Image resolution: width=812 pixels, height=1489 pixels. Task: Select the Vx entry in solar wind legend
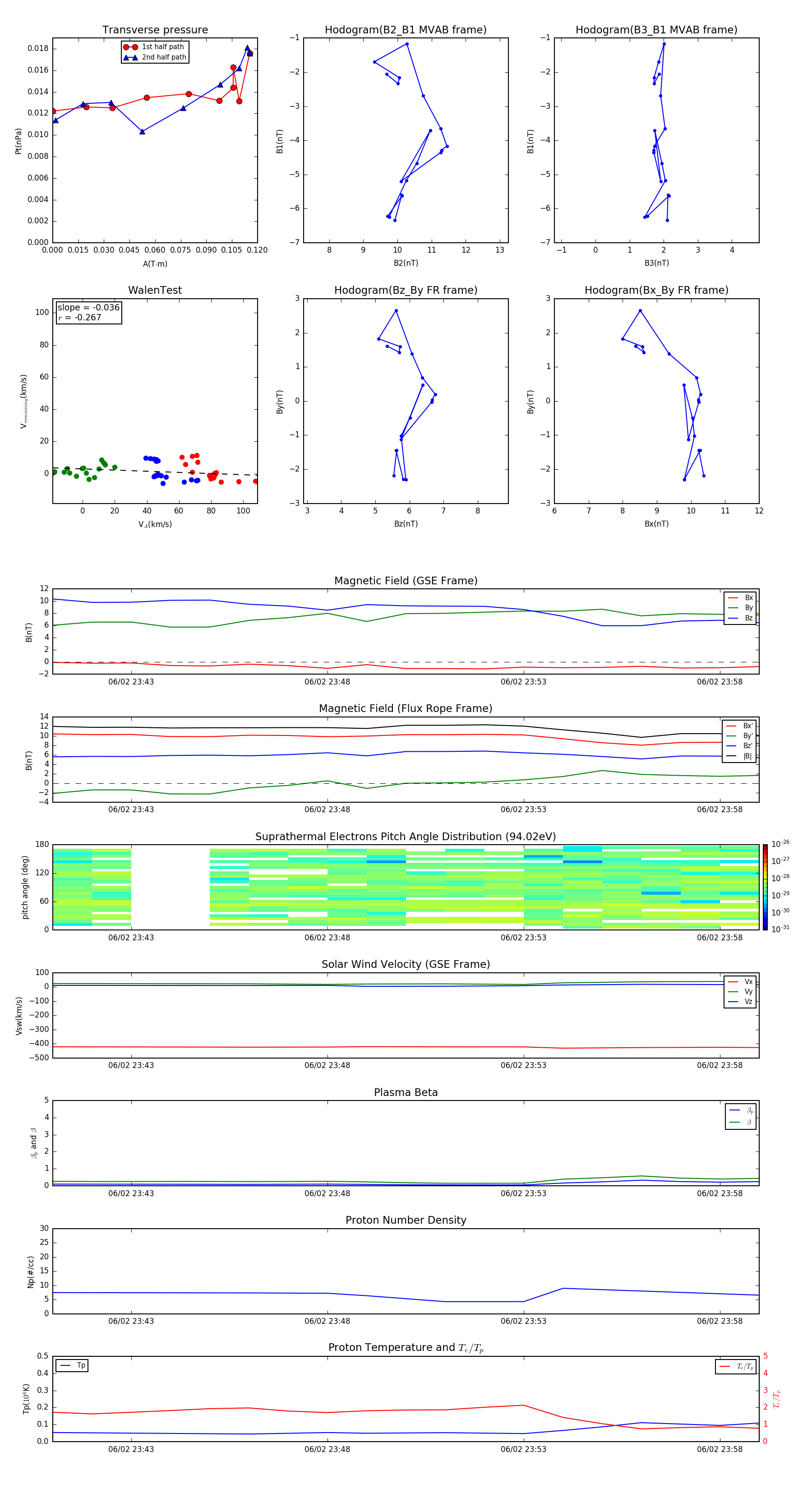[x=740, y=981]
